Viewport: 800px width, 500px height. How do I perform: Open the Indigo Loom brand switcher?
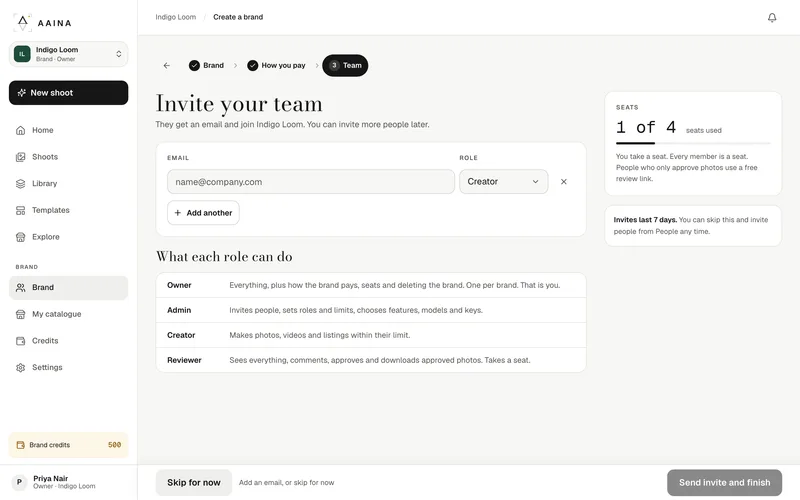coord(68,54)
